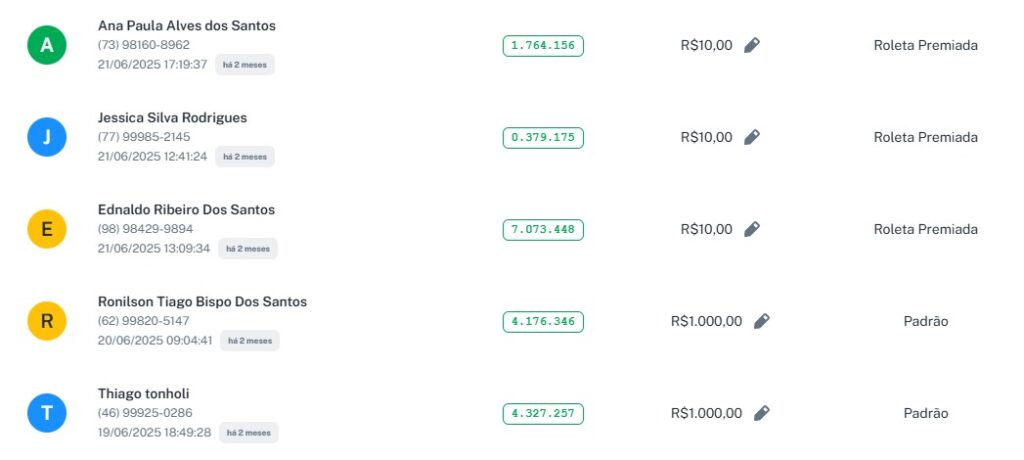Click green A avatar for Ana Paula
Viewport: 1024px width, 460px height.
click(x=46, y=45)
